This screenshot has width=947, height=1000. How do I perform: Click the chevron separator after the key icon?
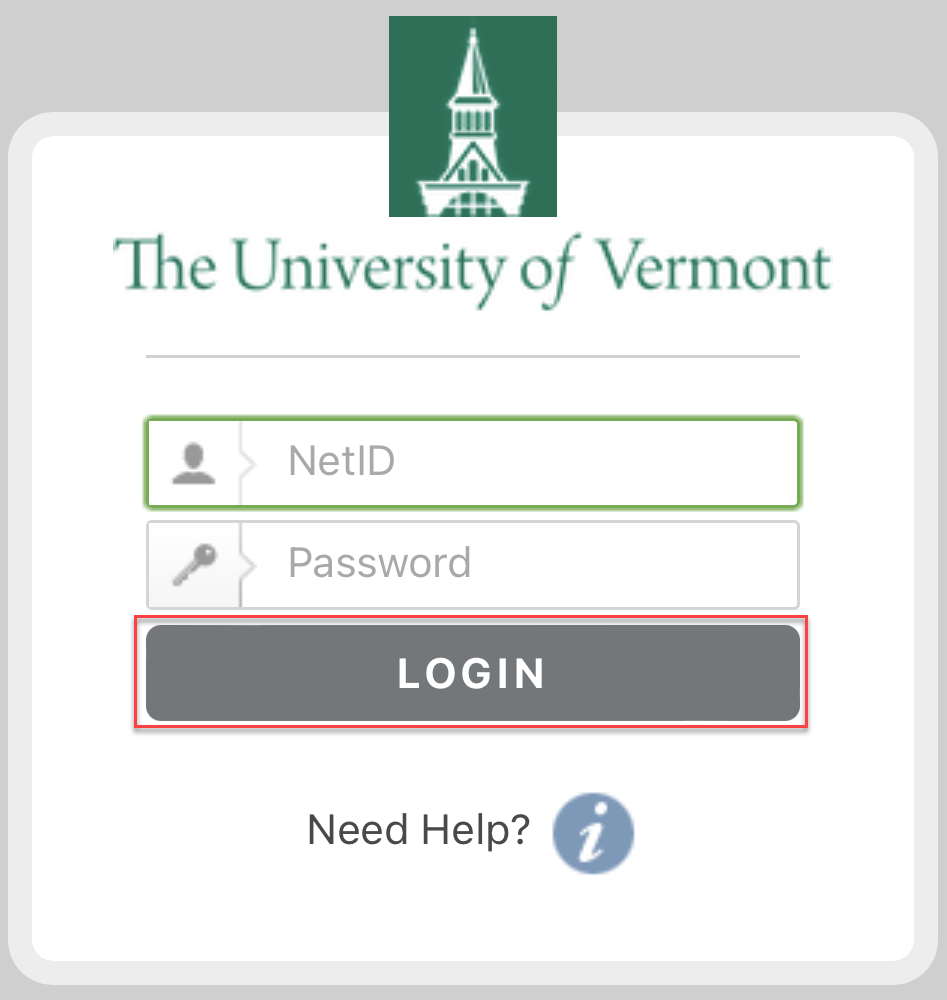point(248,565)
